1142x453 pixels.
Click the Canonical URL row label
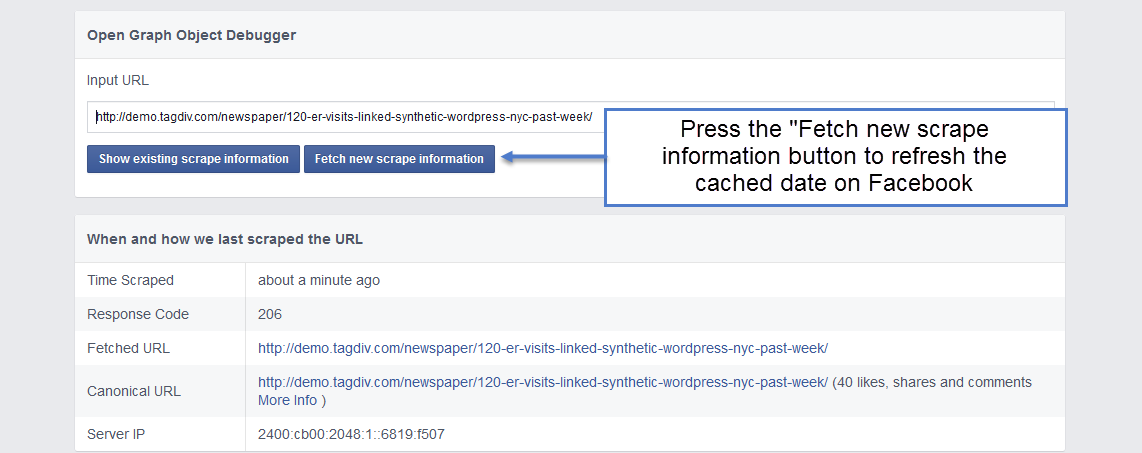click(134, 391)
